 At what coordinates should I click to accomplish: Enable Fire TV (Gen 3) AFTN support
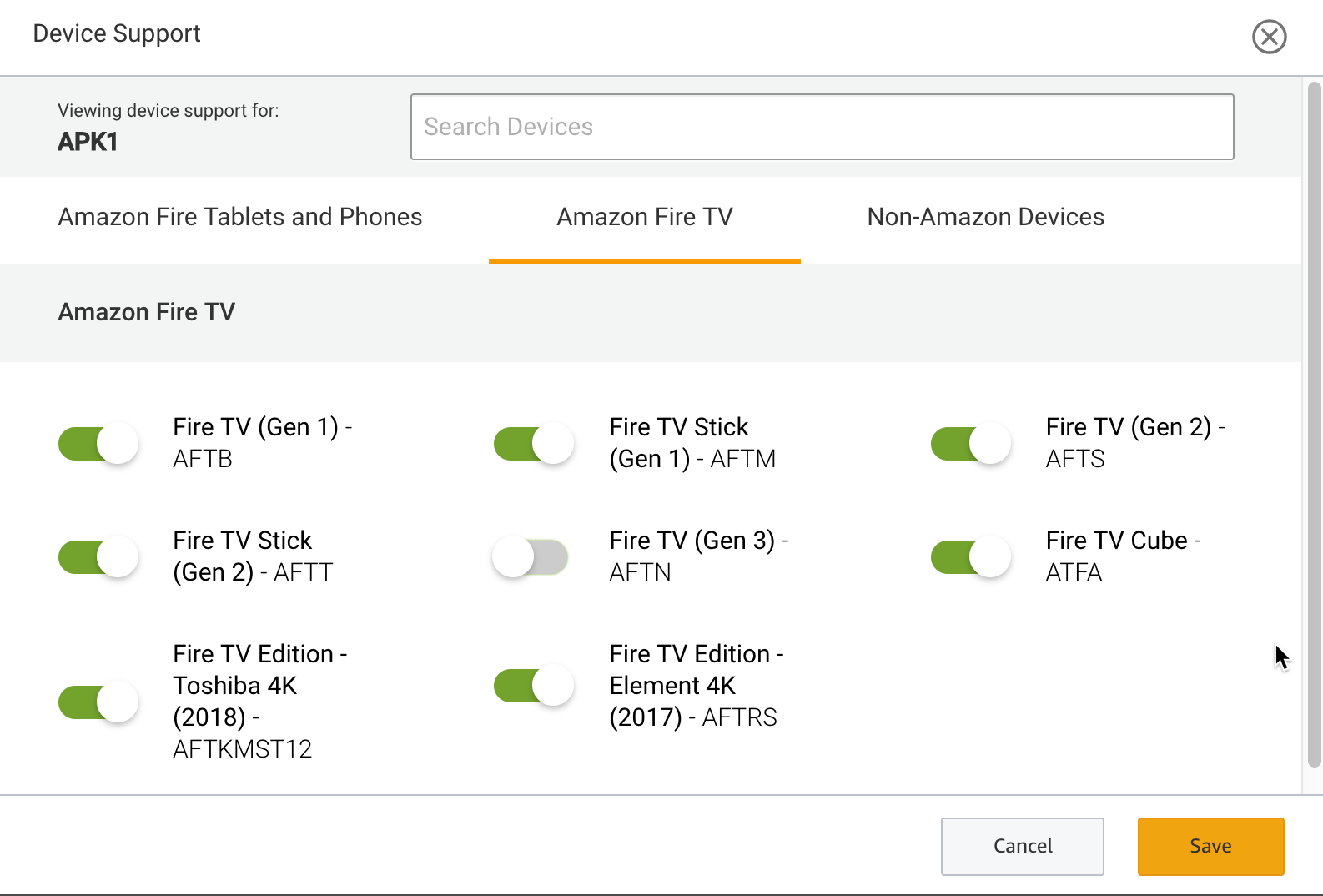[531, 557]
